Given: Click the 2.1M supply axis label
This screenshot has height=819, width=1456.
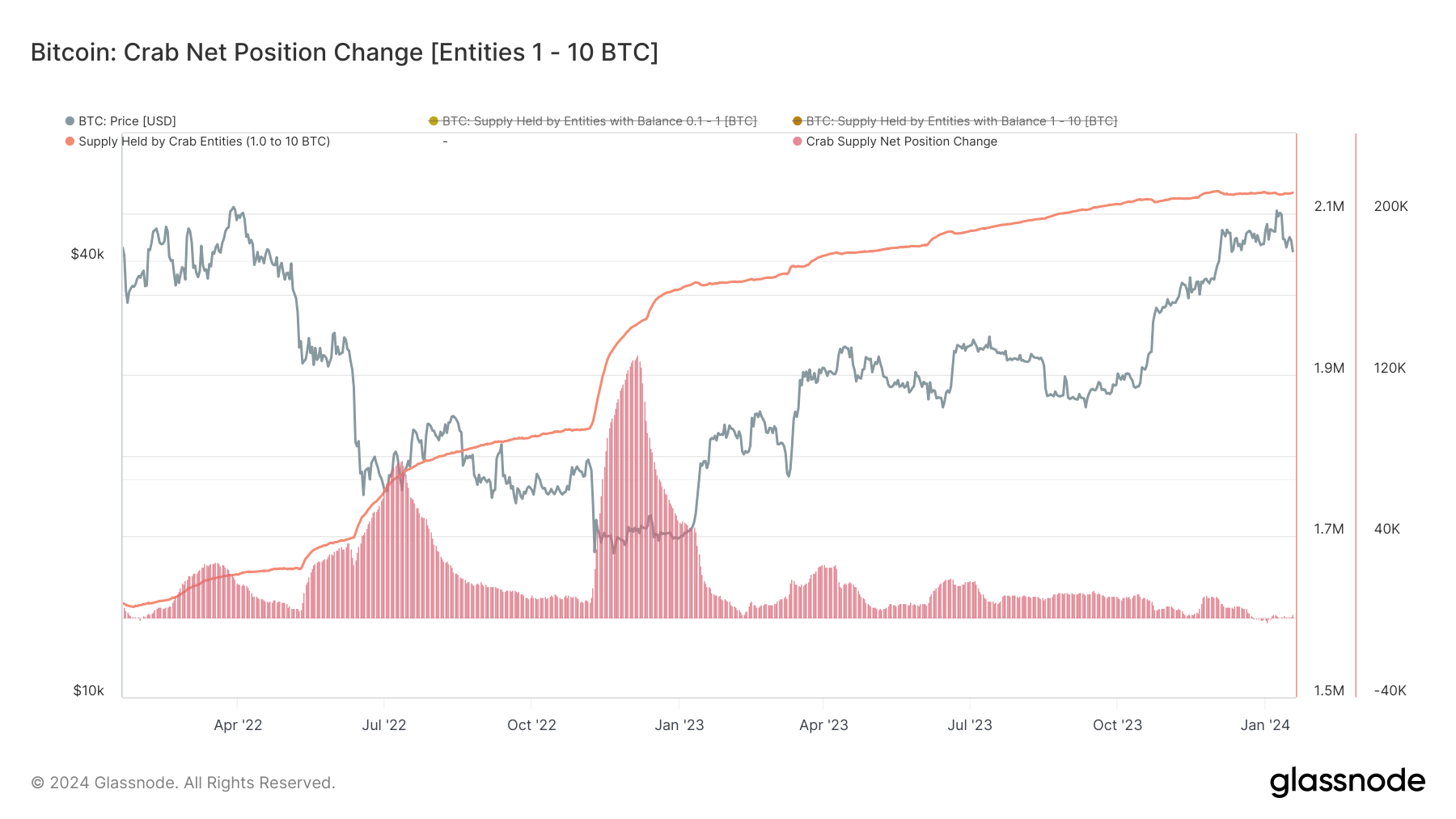Looking at the screenshot, I should click(x=1329, y=207).
